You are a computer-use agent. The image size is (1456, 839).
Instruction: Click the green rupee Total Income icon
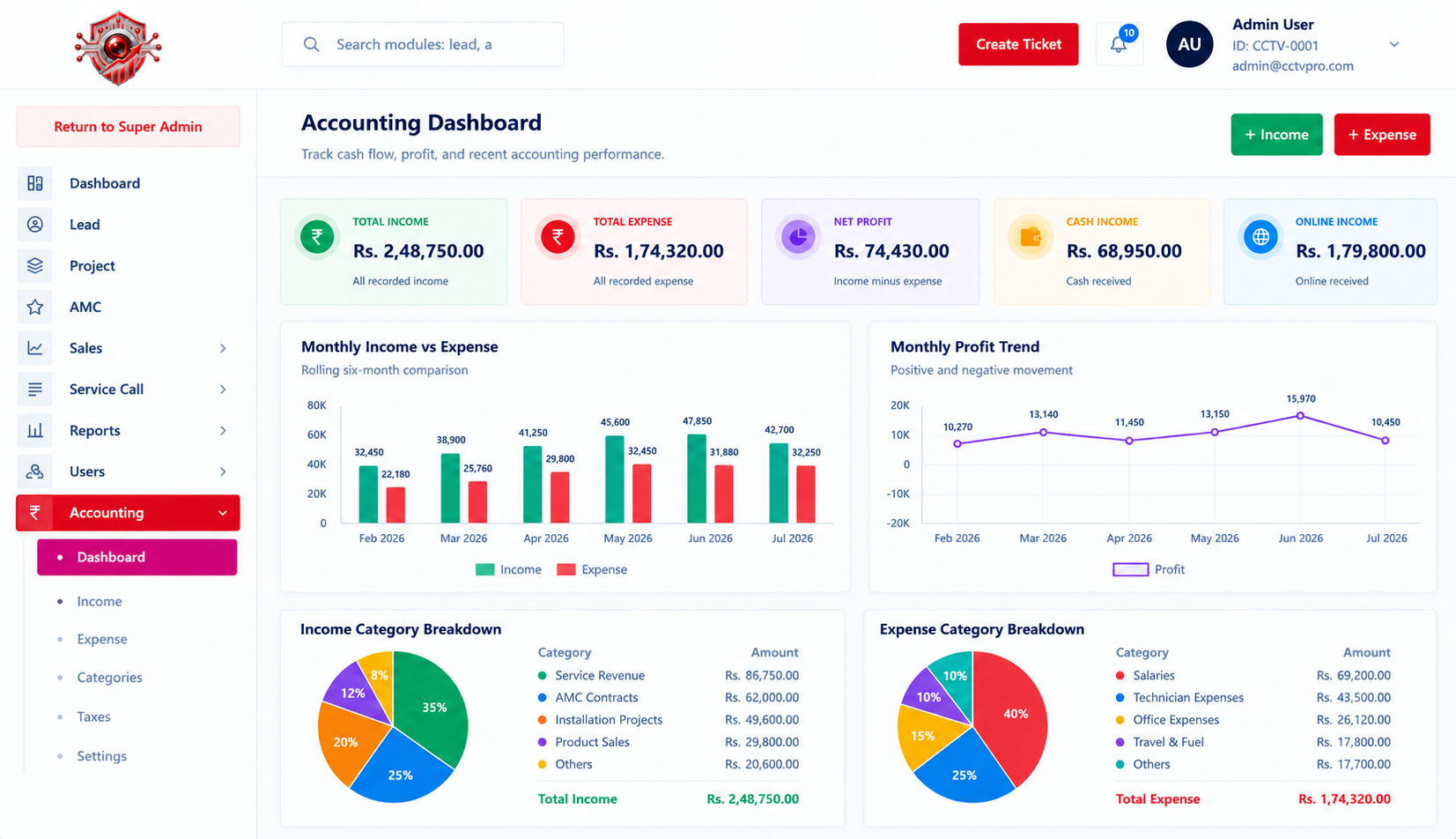317,236
